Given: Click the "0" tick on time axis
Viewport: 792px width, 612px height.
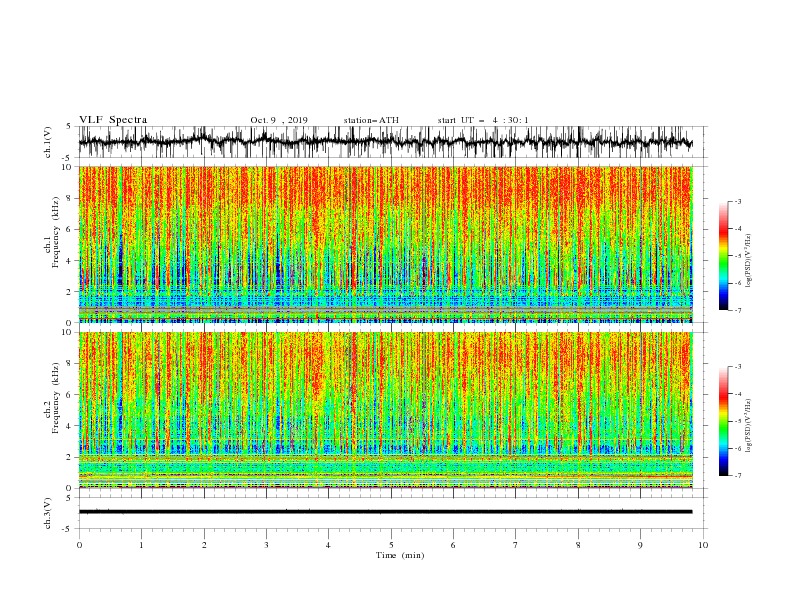Looking at the screenshot, I should click(x=79, y=545).
